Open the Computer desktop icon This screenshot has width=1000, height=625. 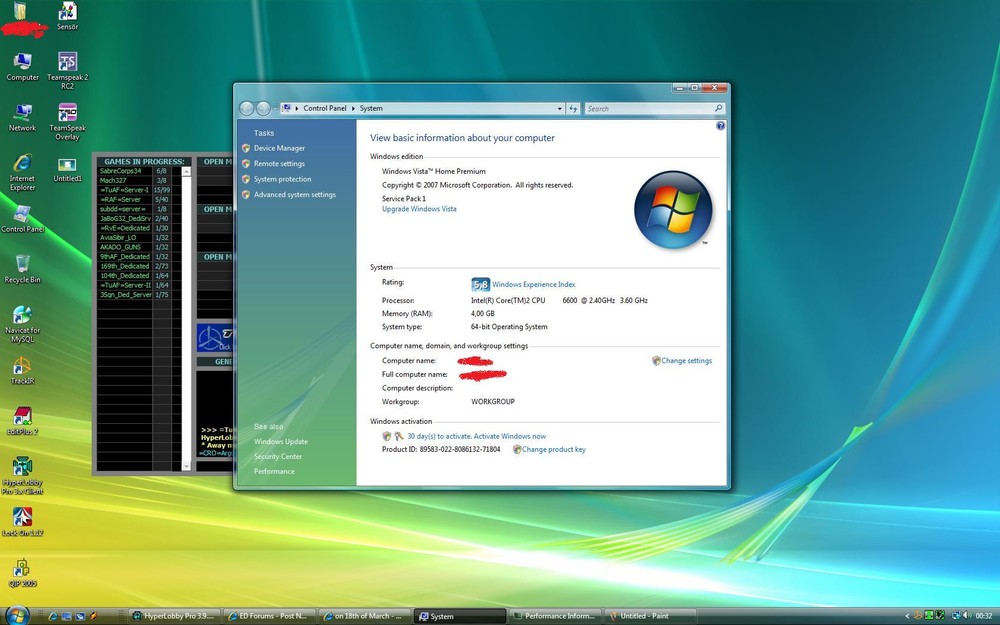tap(22, 67)
